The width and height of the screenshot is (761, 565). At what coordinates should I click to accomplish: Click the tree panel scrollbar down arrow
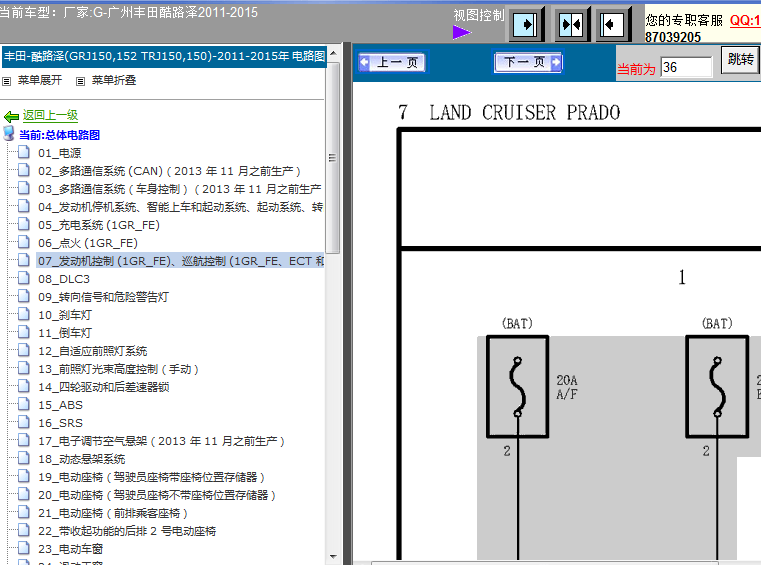[333, 556]
